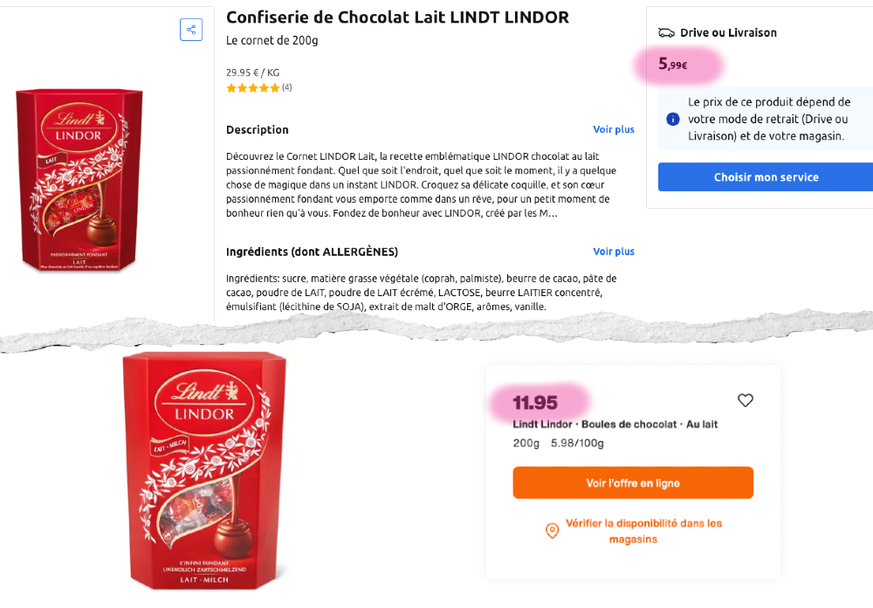Click the top LINDOR cornet product image
This screenshot has height=608, width=873.
pos(79,180)
